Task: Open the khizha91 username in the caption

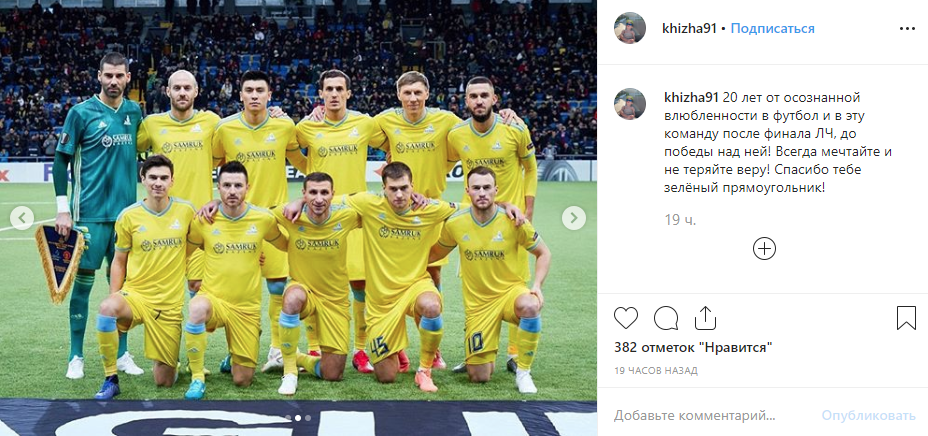Action: coord(692,98)
